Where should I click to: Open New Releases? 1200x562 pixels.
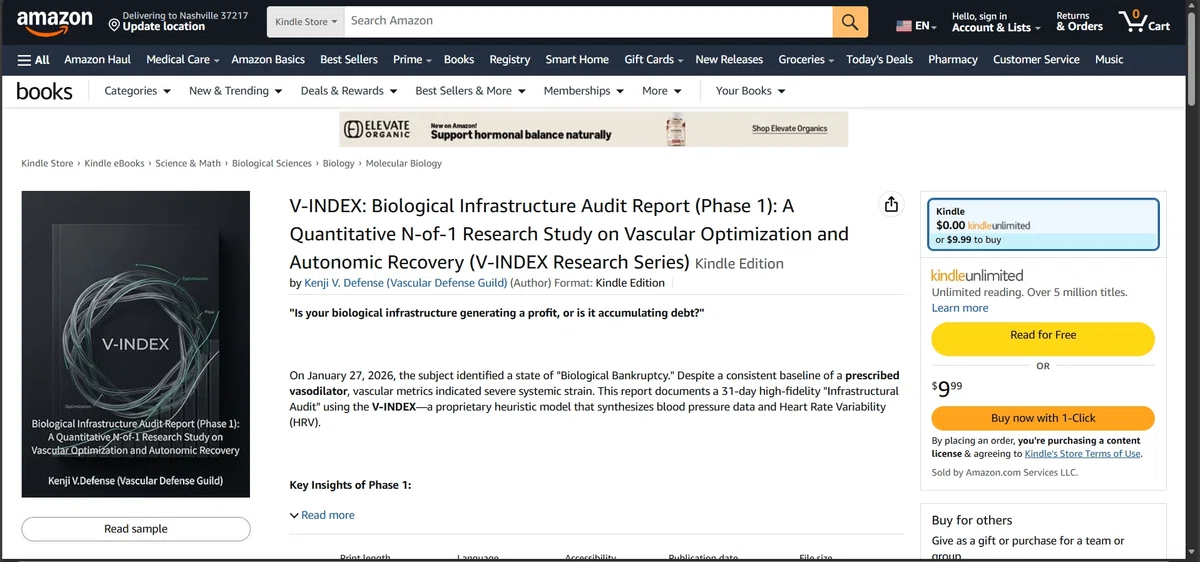click(x=729, y=59)
